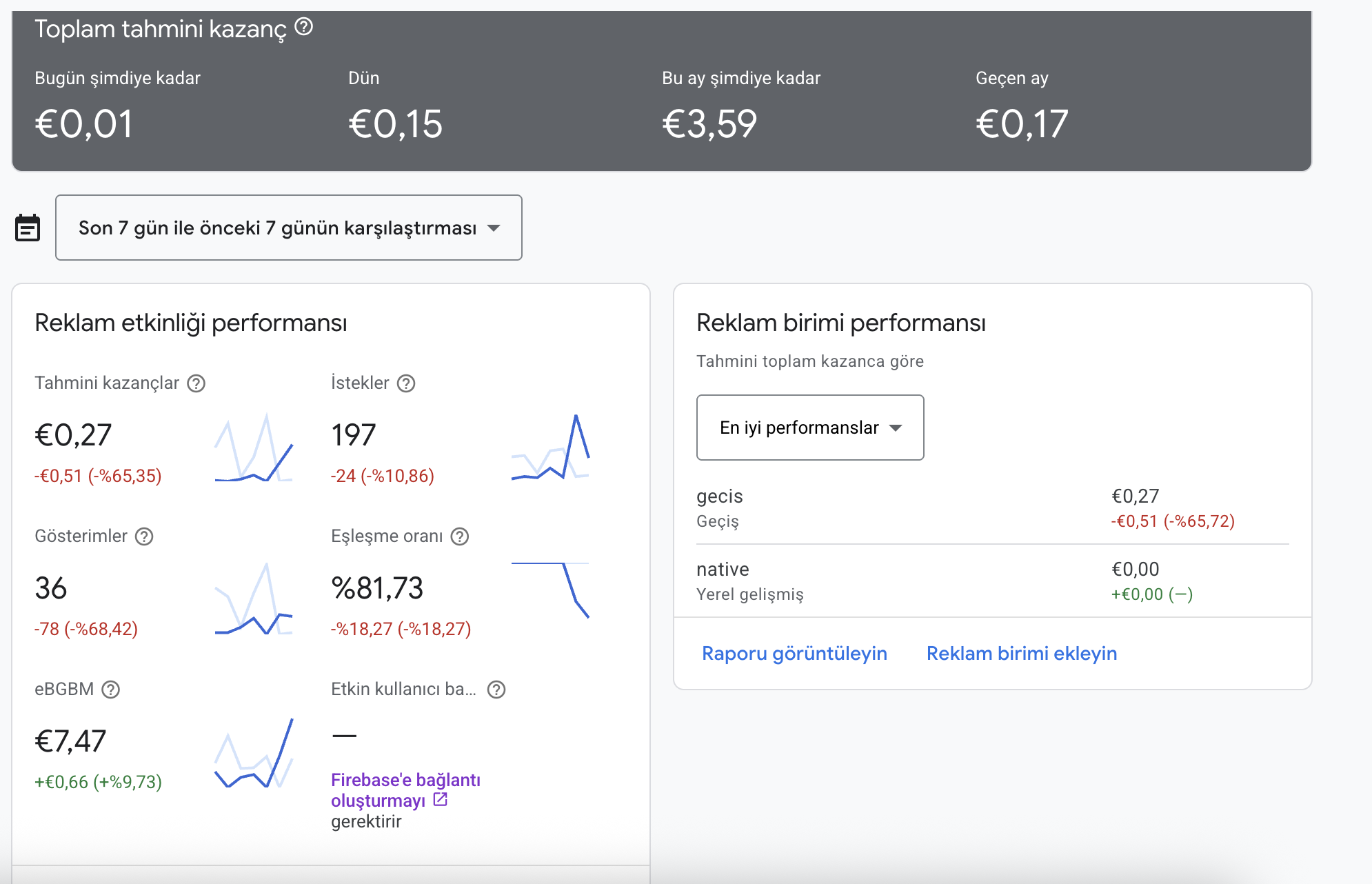This screenshot has width=1372, height=884.
Task: Click the Eşleşme oranı help icon
Action: [460, 536]
